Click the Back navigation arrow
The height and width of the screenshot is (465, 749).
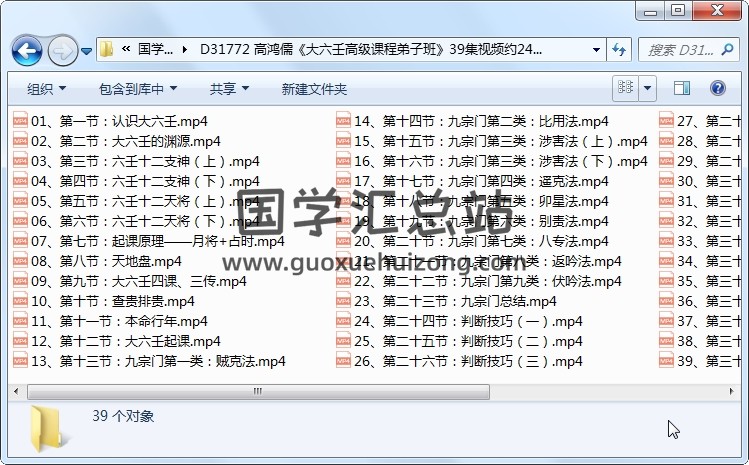click(x=26, y=49)
